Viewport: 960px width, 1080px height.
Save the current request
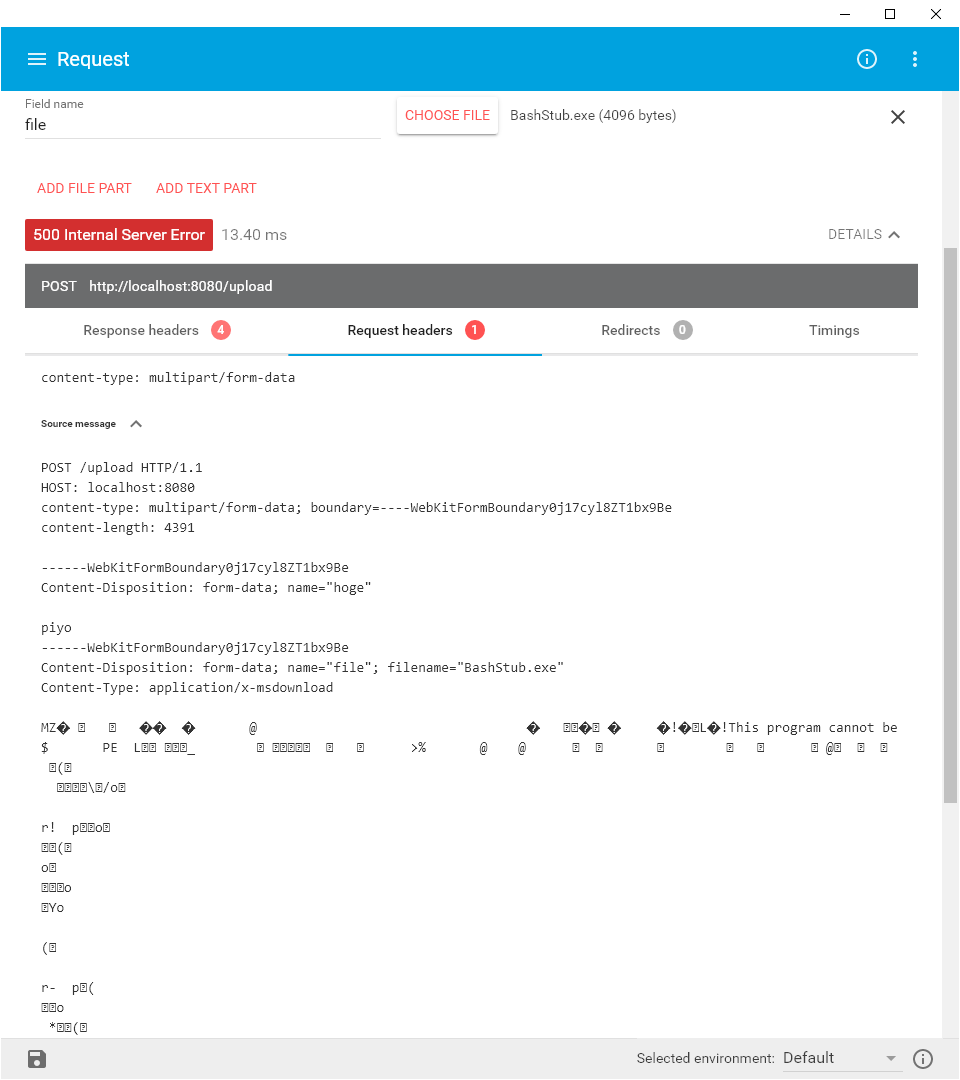tap(36, 1058)
